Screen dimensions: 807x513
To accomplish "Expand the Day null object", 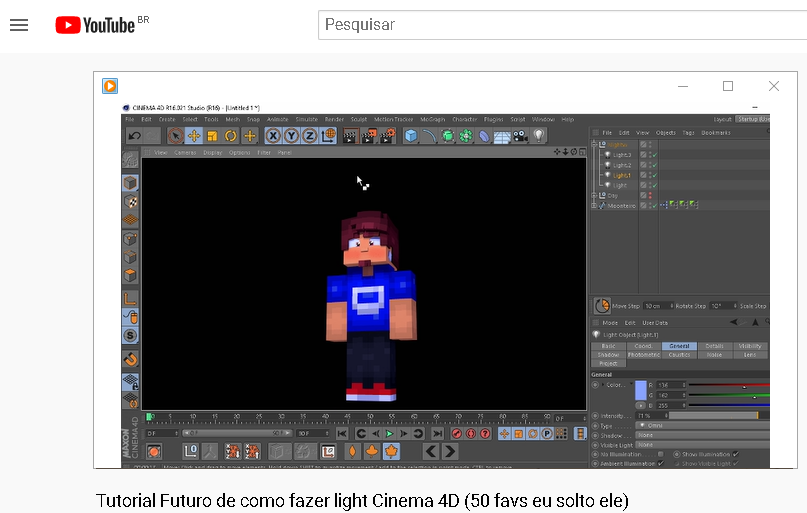I will click(x=594, y=196).
